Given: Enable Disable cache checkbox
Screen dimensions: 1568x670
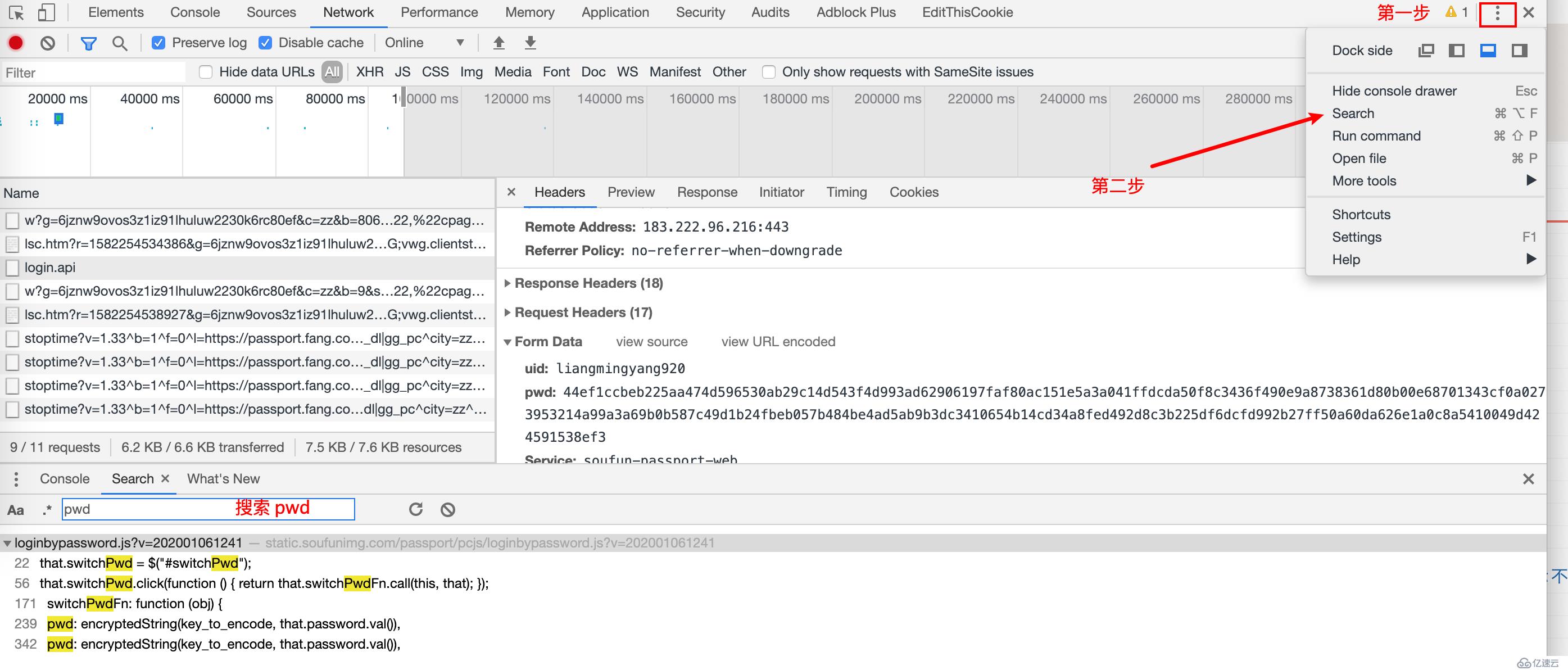Looking at the screenshot, I should (x=265, y=42).
